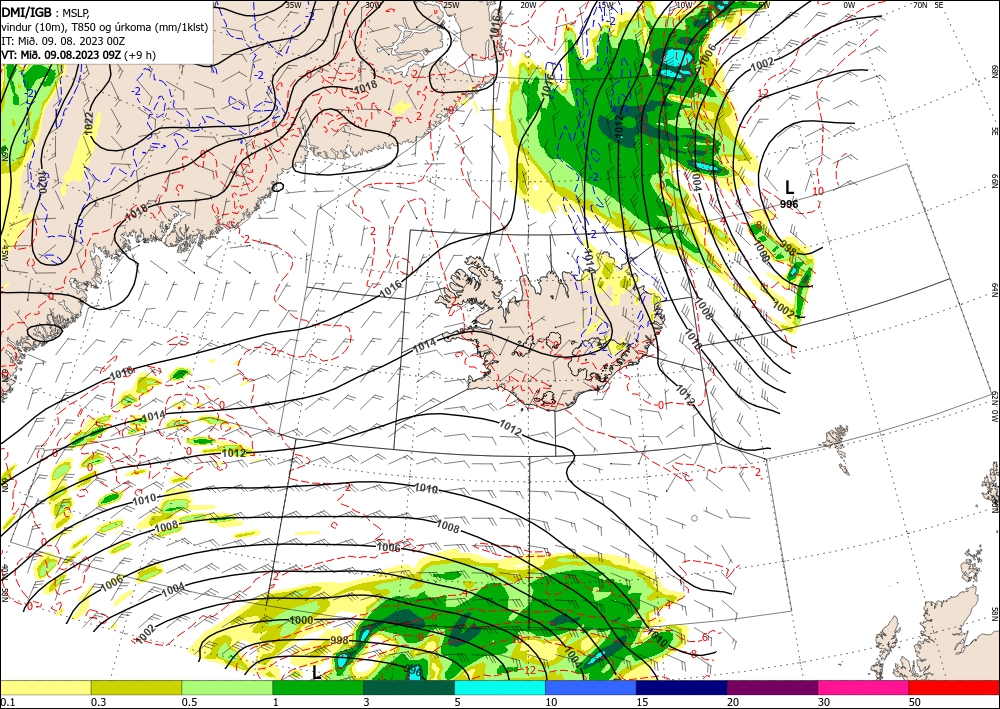Click the '1000' isobar label near bottom rainband
The width and height of the screenshot is (1000, 709).
point(301,620)
